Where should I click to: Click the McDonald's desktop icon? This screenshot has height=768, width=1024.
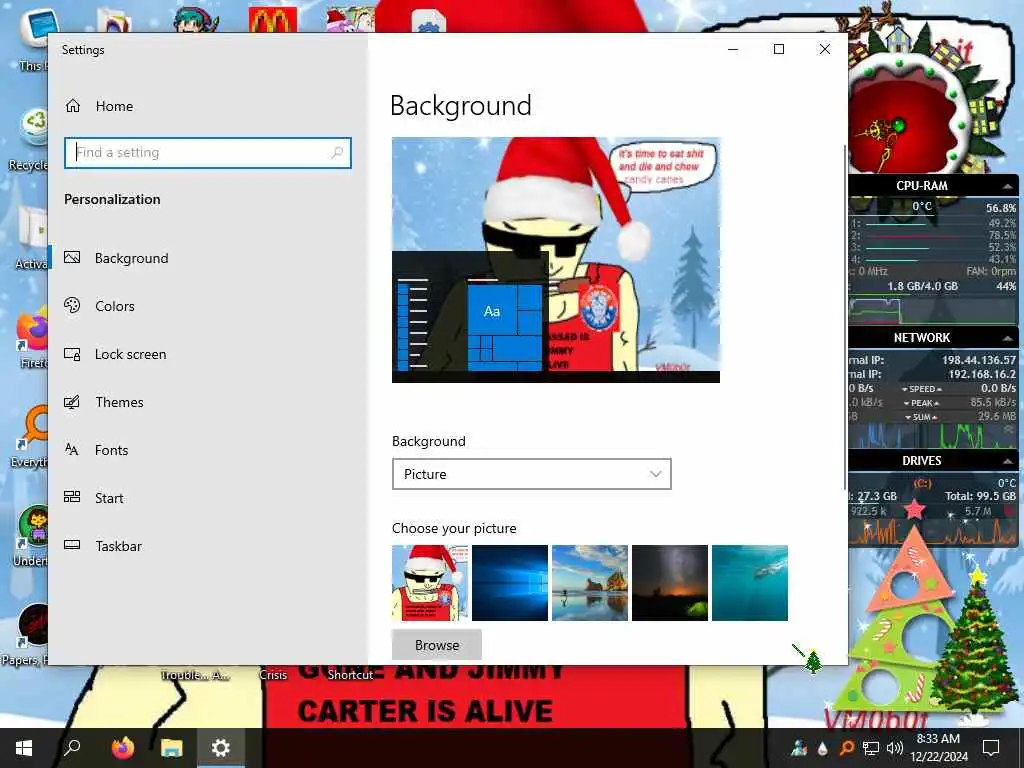[x=273, y=20]
